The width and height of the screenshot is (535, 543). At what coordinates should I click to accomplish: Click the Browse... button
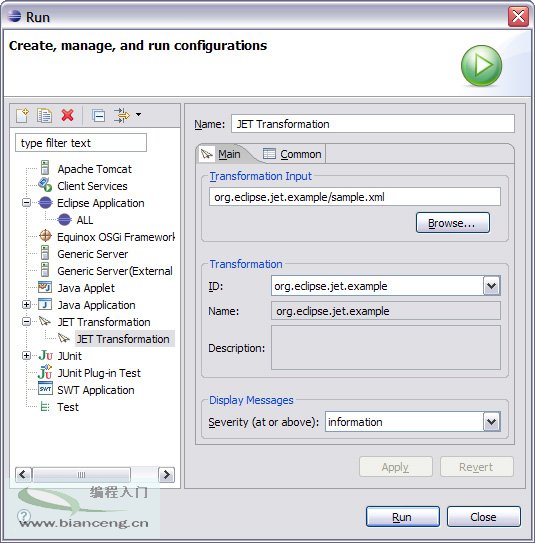453,223
